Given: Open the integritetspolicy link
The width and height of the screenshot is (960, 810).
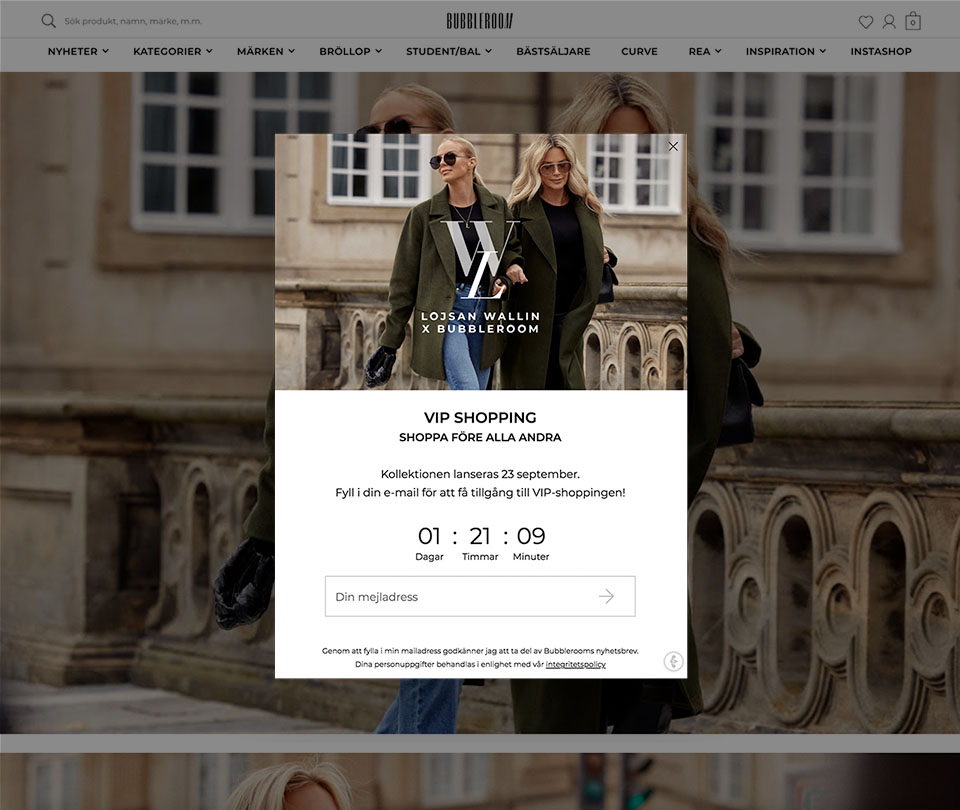Looking at the screenshot, I should pyautogui.click(x=576, y=664).
